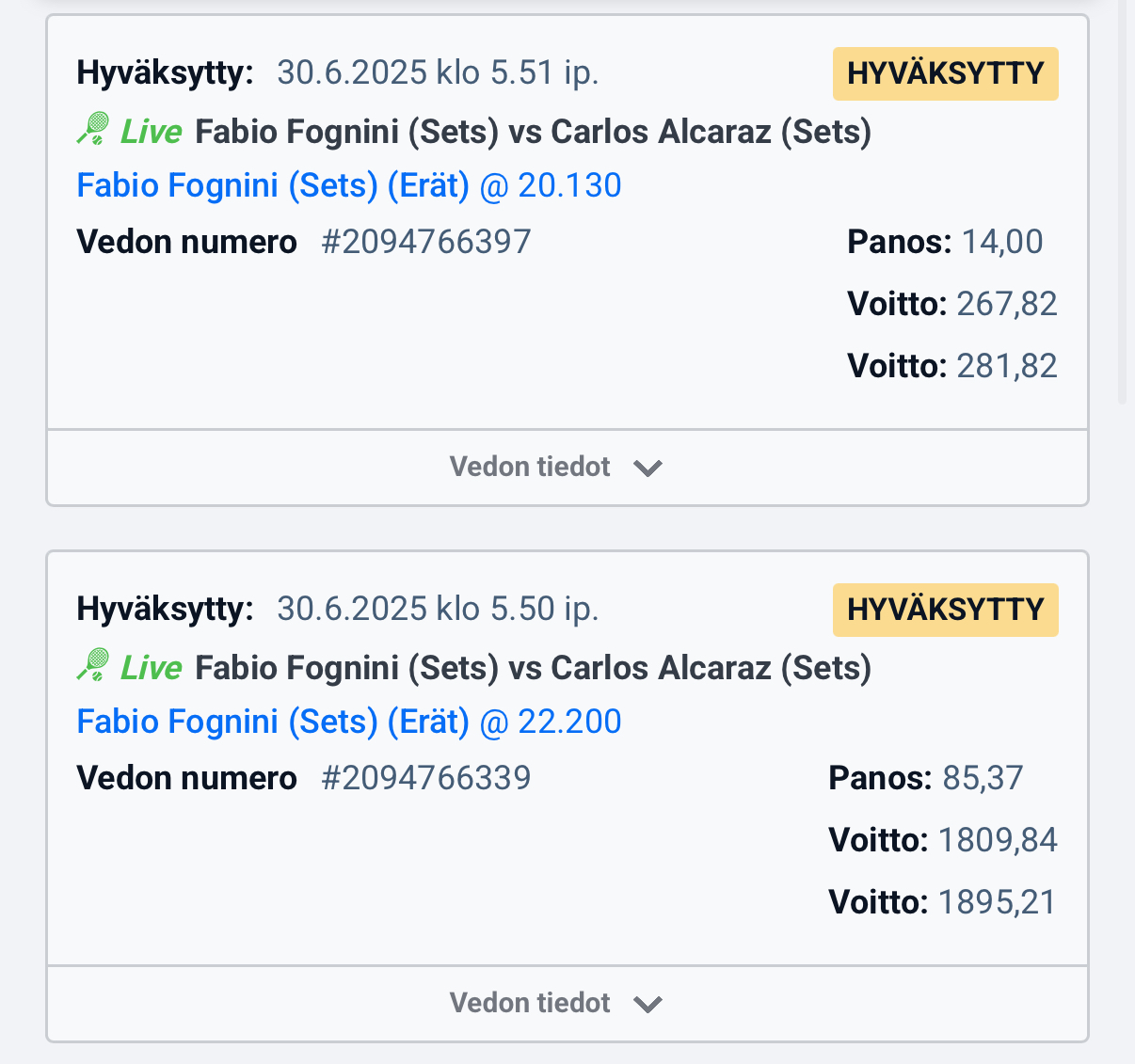
Task: Click the Voitto 1895,21 payout value
Action: [997, 902]
